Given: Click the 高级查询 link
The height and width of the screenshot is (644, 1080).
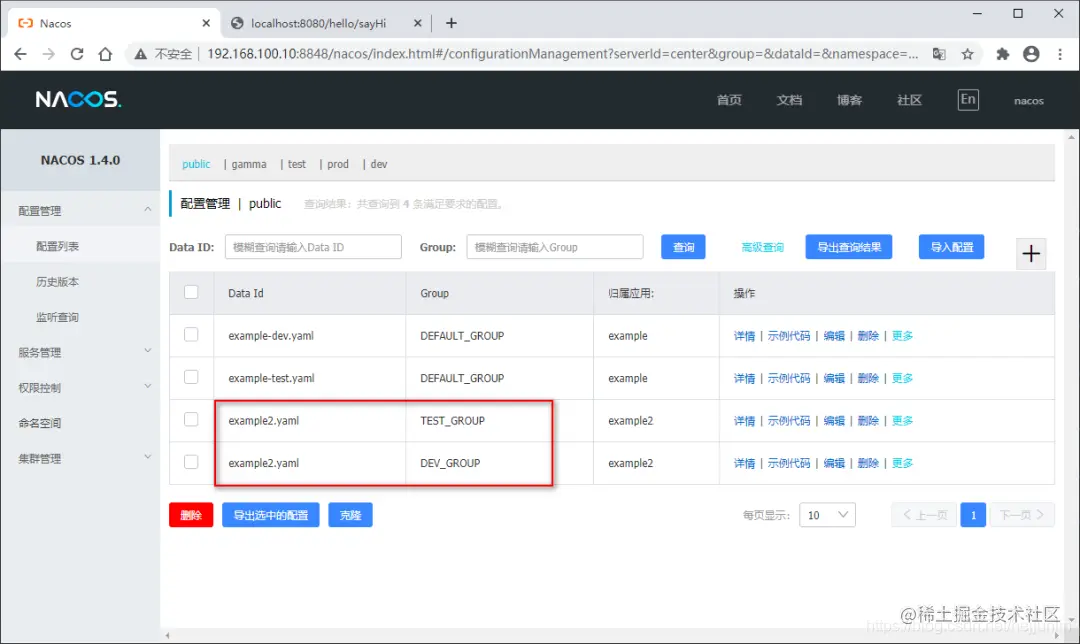Looking at the screenshot, I should [x=762, y=247].
